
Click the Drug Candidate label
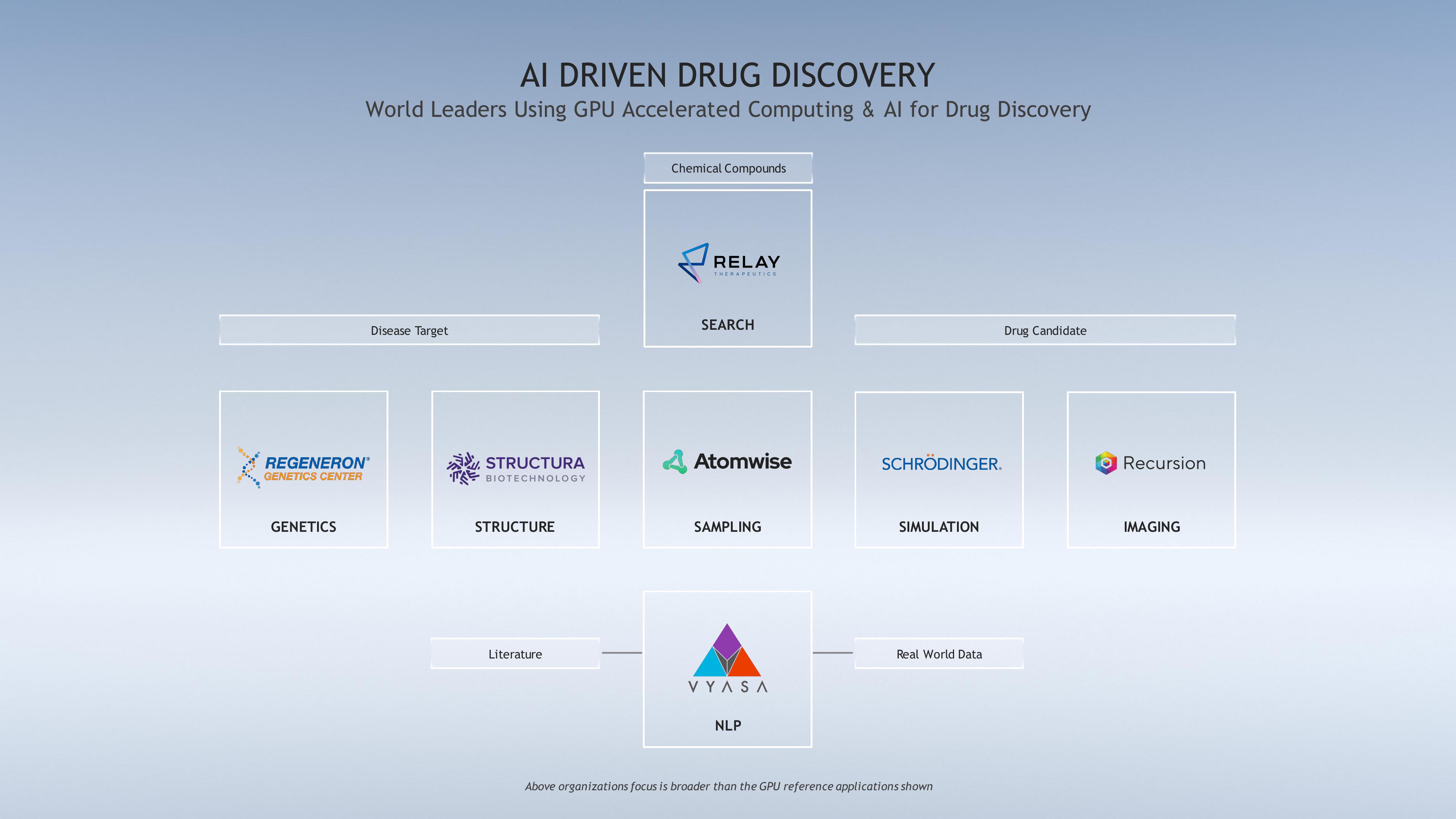[1044, 330]
